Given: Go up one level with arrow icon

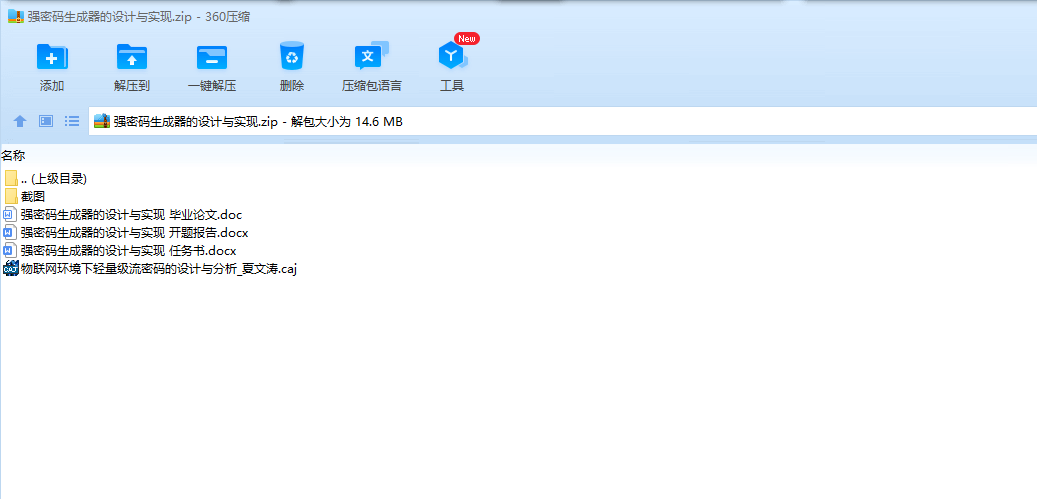Looking at the screenshot, I should coord(20,121).
